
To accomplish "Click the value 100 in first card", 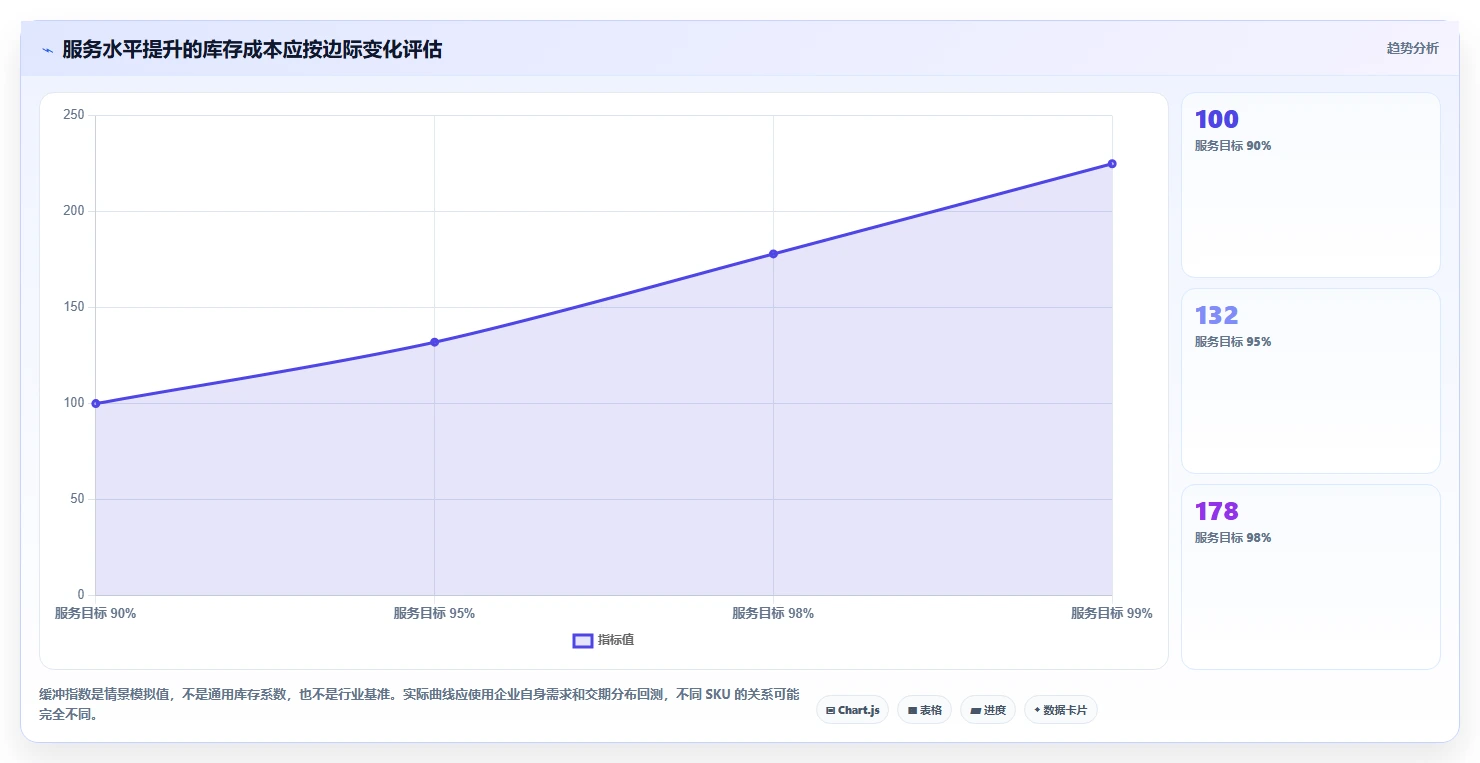I will [1216, 119].
